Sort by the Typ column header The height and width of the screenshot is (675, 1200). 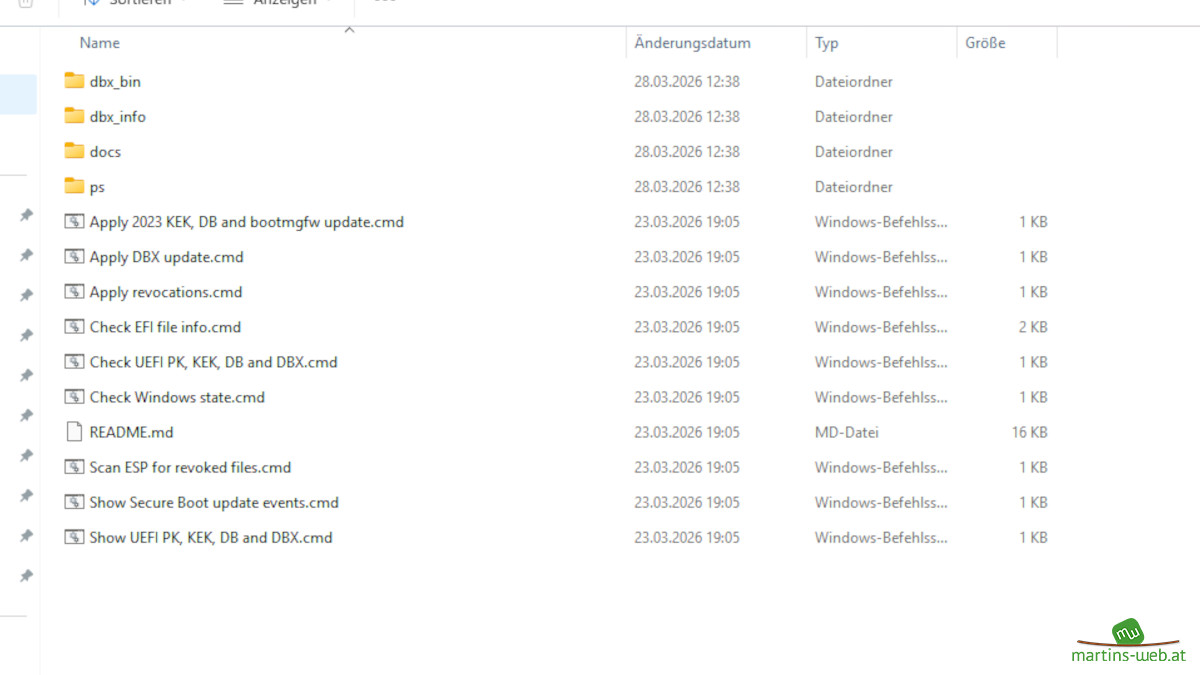click(x=827, y=43)
